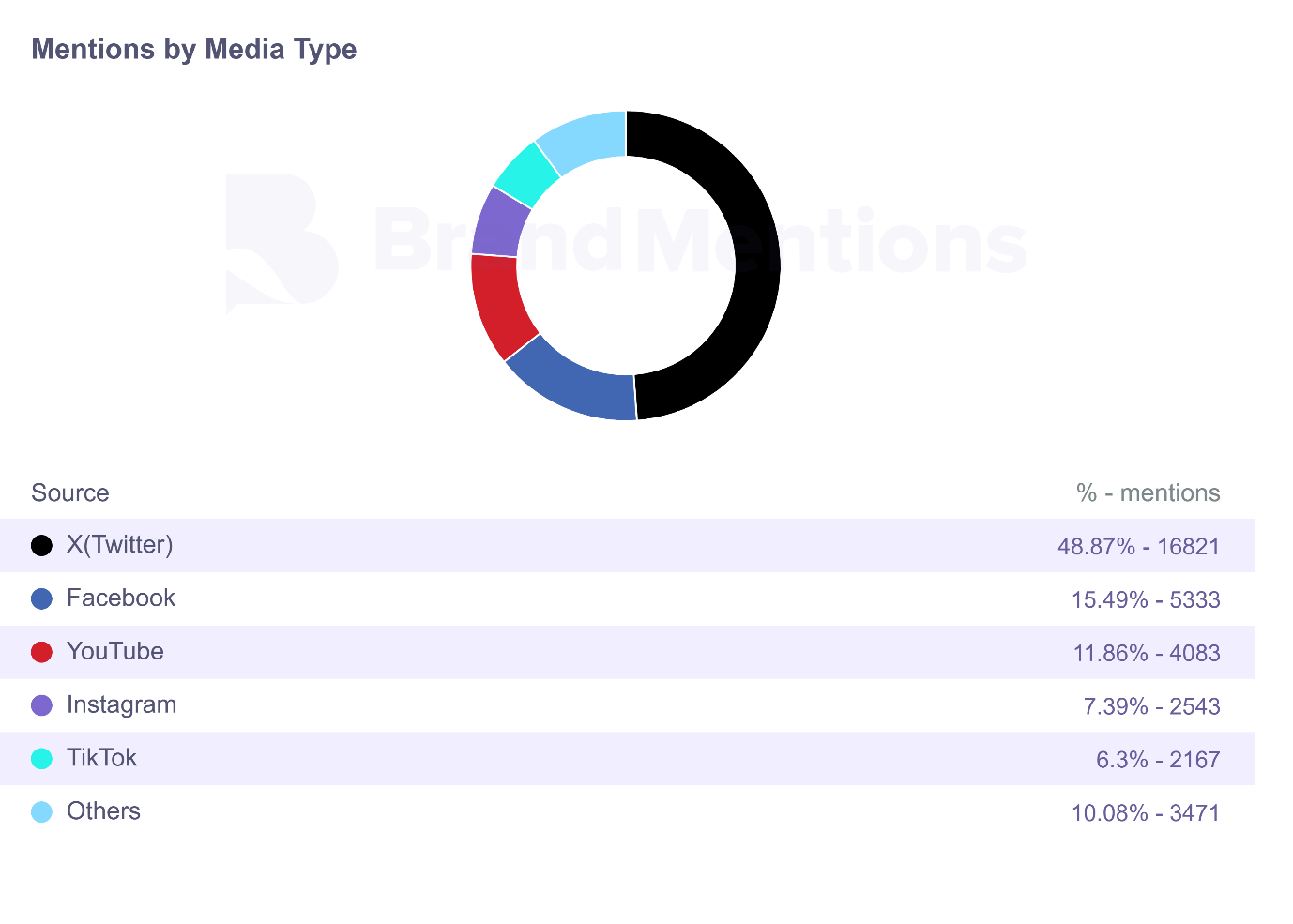Select the light blue Others donut segment
The width and height of the screenshot is (1293, 924).
[x=584, y=140]
